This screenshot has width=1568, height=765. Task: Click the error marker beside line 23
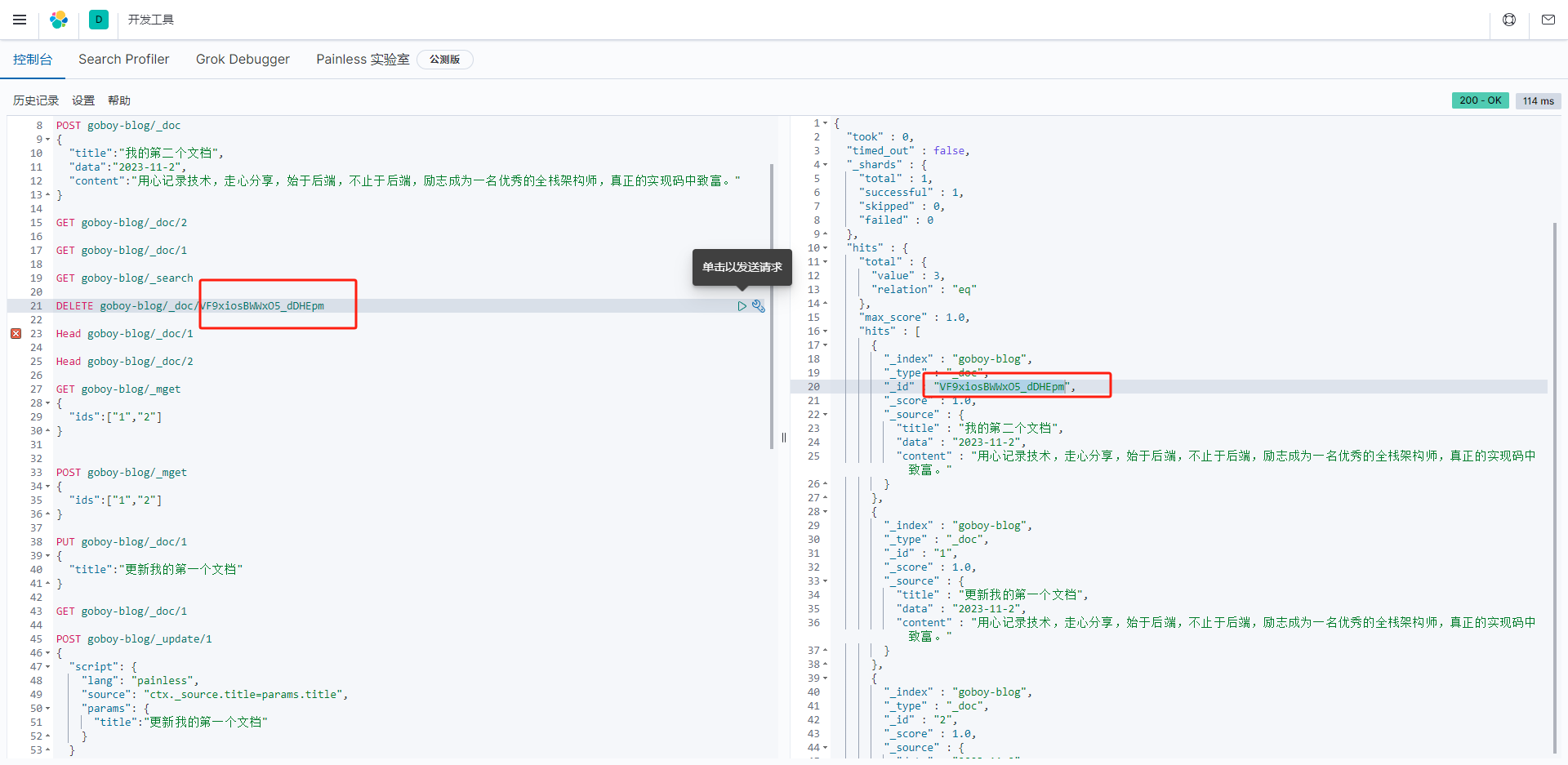(16, 334)
